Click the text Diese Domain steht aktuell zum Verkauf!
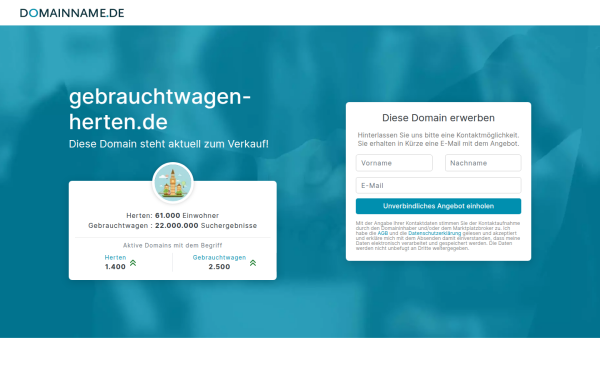The width and height of the screenshot is (600, 375). tap(169, 144)
